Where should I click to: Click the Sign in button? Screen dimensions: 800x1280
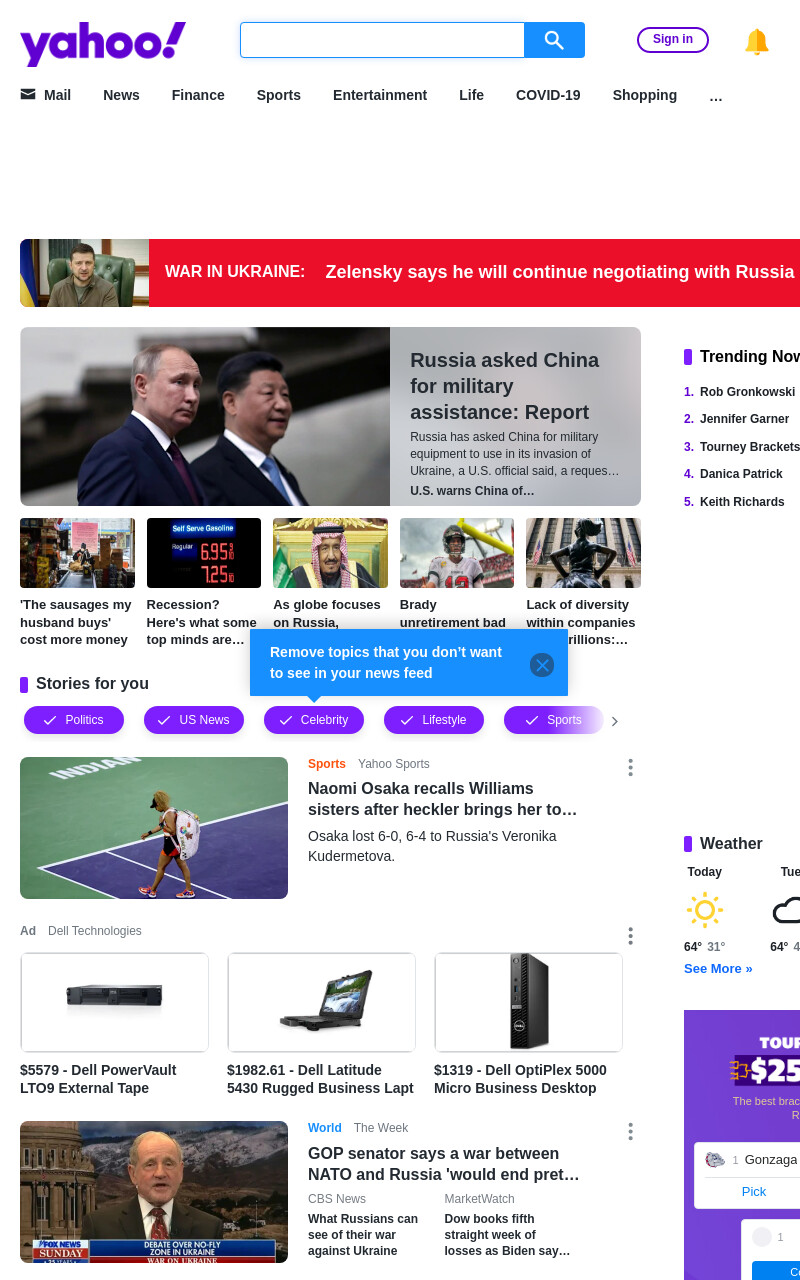673,40
